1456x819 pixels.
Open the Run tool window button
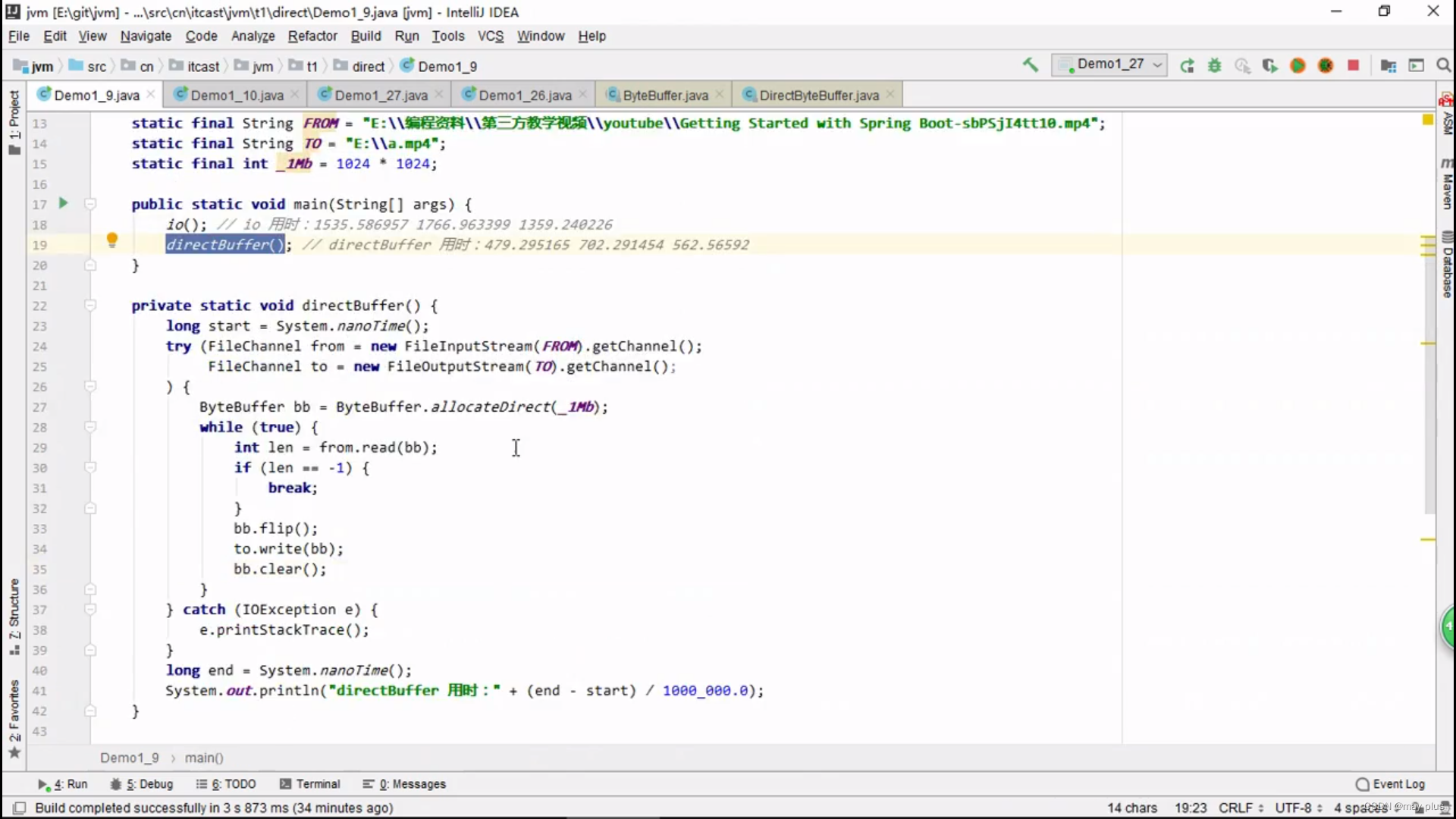coord(63,784)
